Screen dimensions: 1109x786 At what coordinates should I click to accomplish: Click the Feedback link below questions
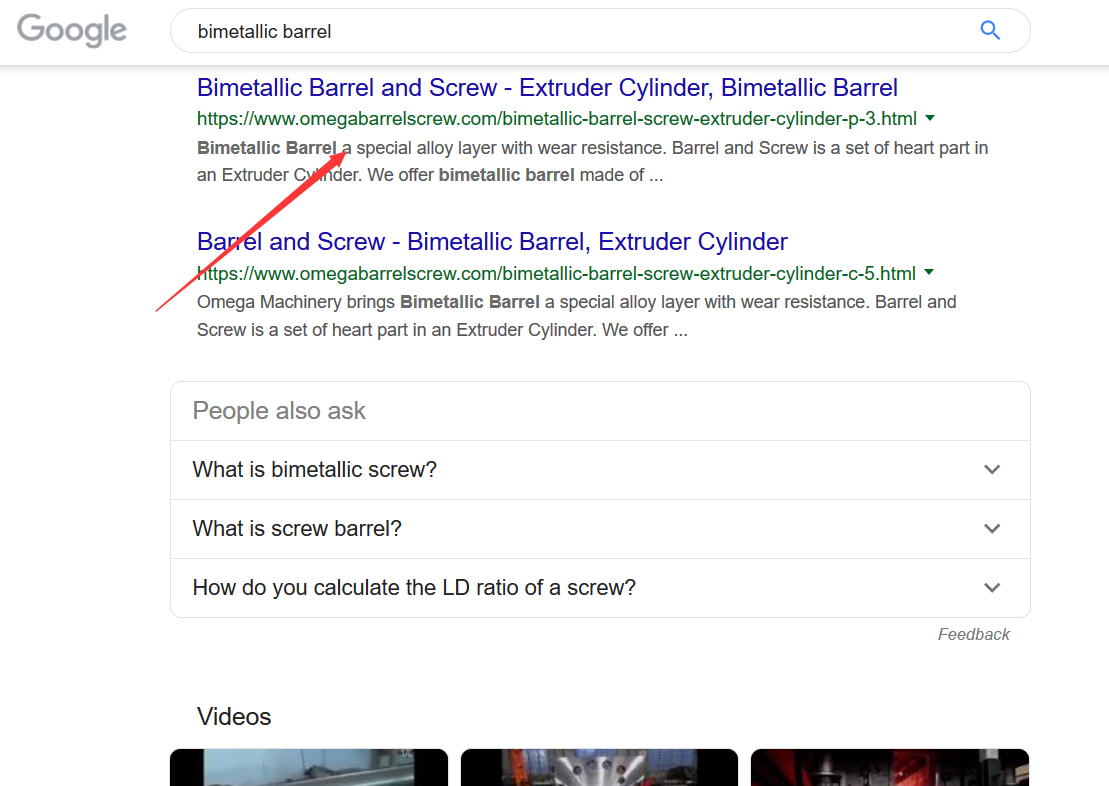point(973,634)
